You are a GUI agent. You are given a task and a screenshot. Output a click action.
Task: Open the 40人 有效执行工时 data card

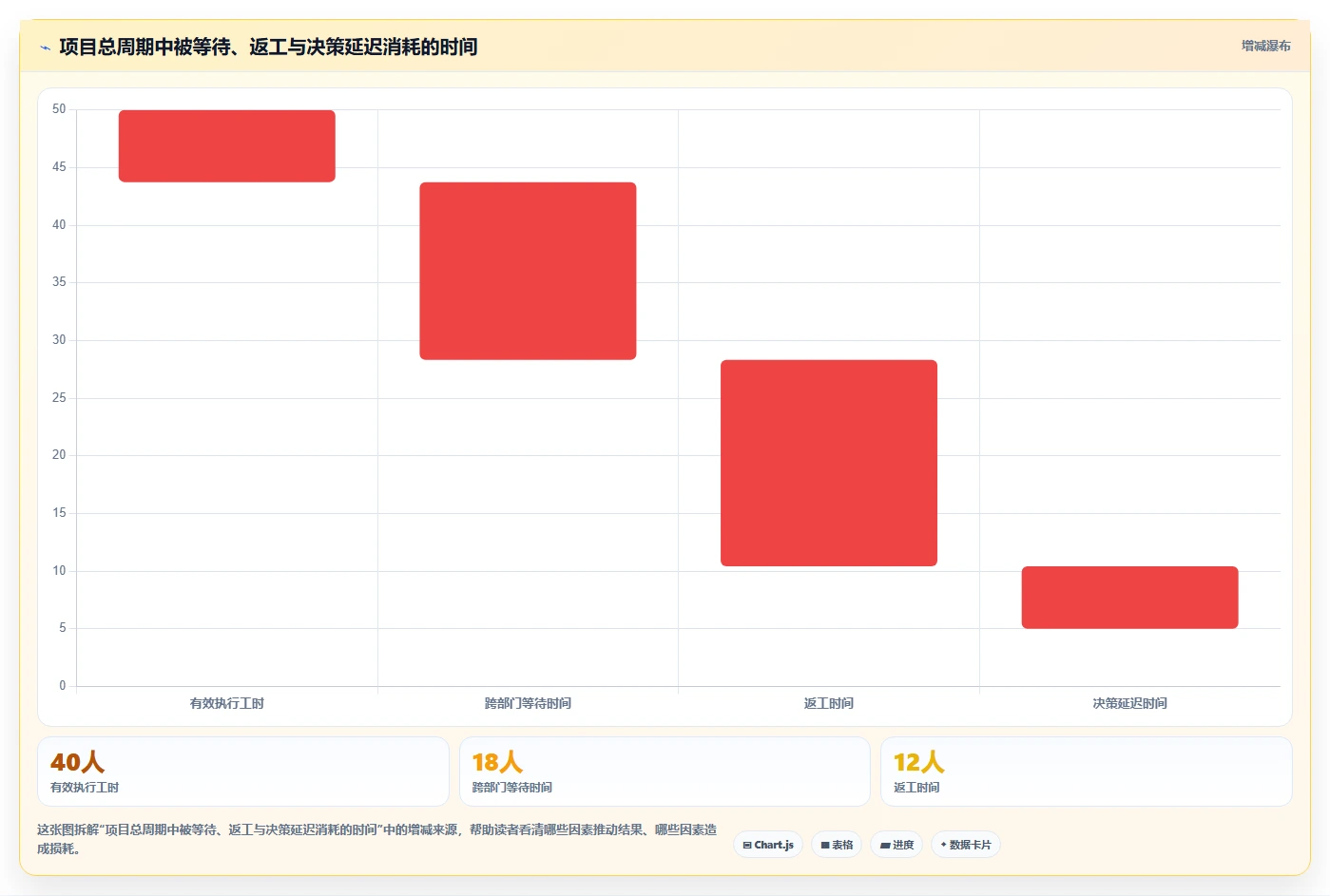click(x=243, y=772)
